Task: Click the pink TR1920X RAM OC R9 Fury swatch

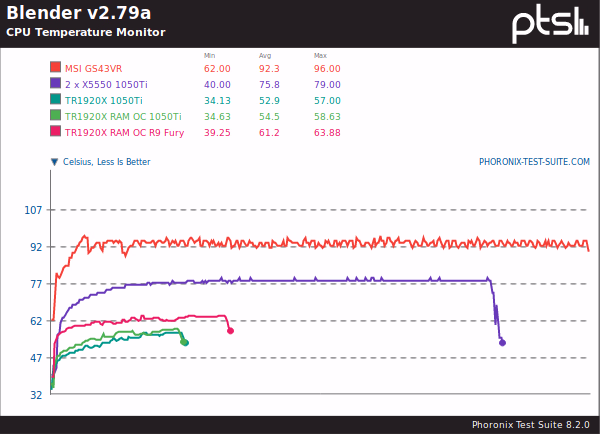Action: (56, 131)
